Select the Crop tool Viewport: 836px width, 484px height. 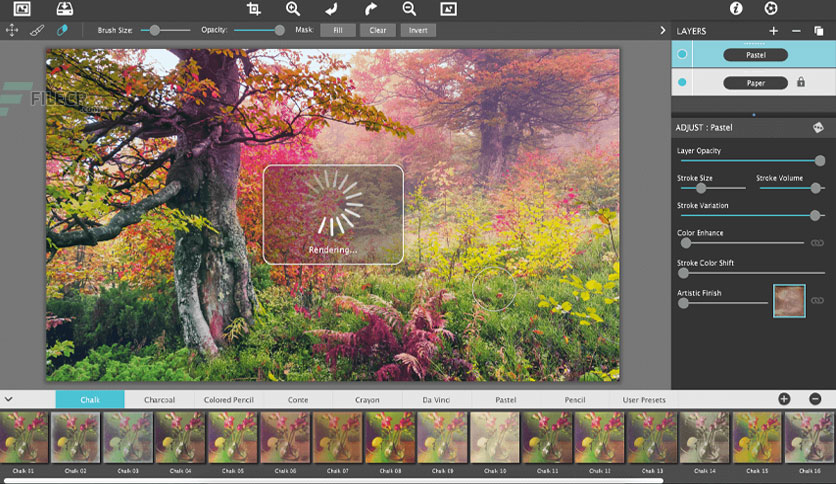(x=254, y=9)
